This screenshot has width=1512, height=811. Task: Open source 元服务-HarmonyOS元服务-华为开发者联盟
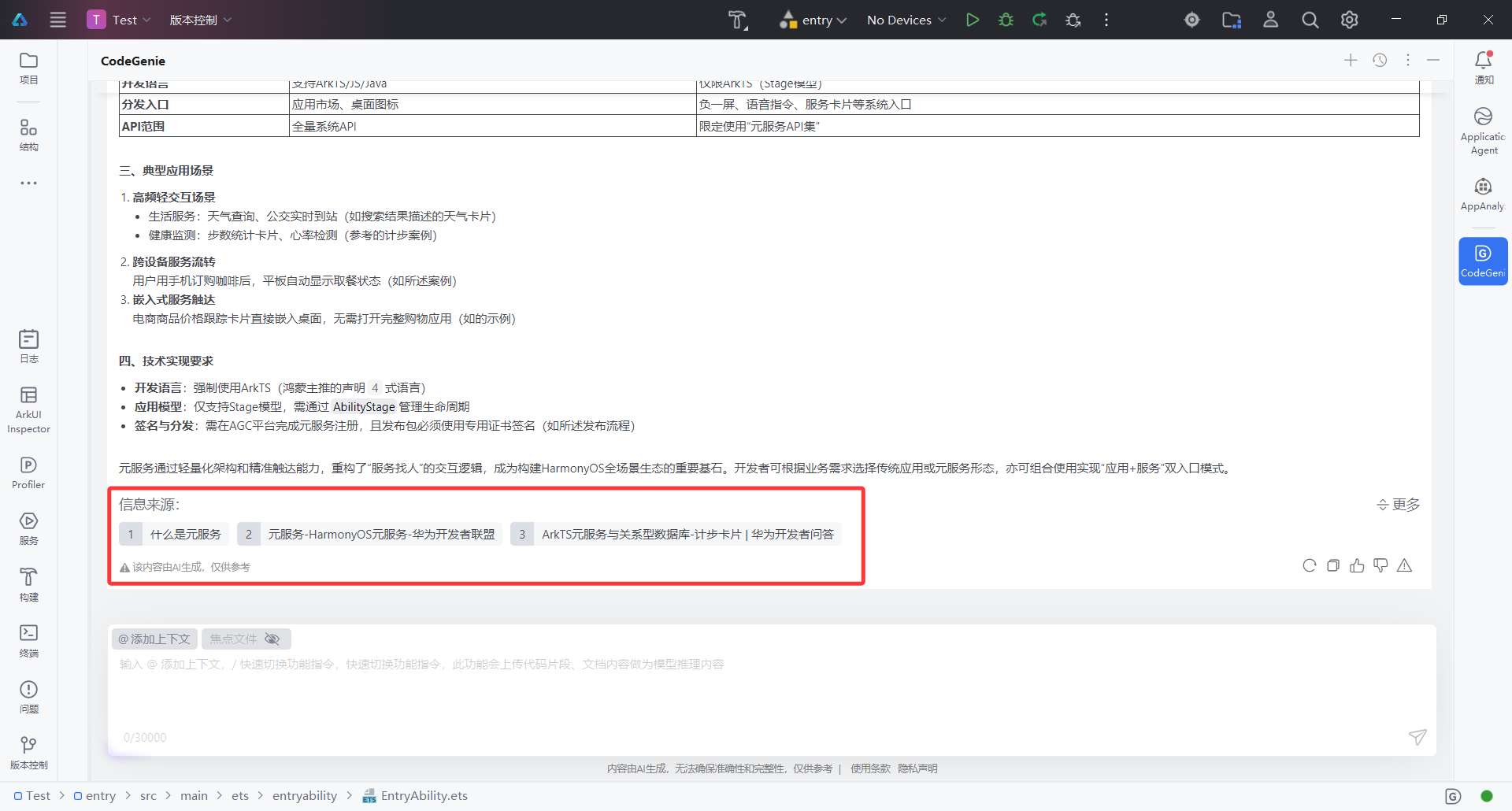pos(369,534)
